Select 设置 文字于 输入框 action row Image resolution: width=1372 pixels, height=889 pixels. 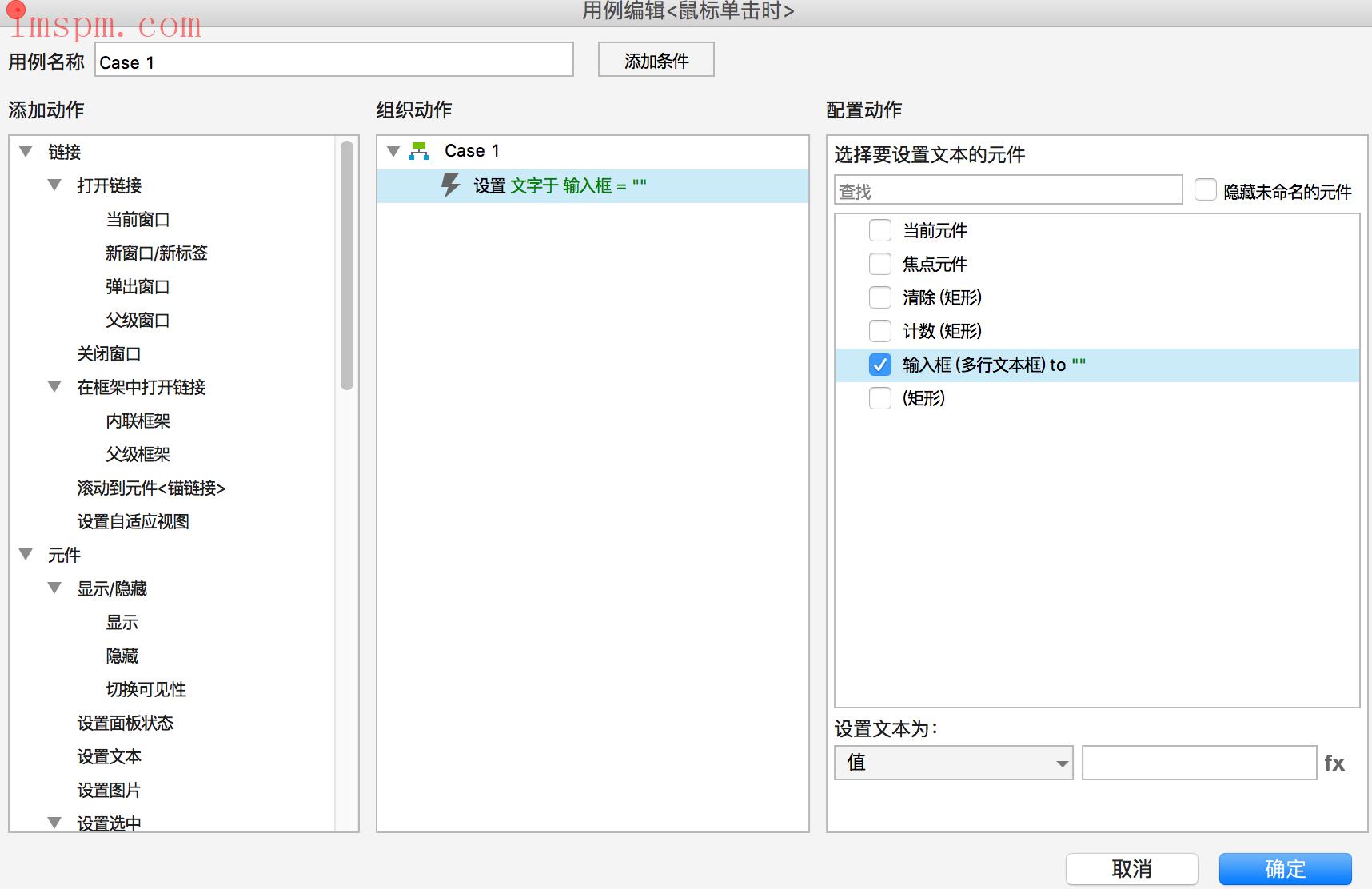592,185
